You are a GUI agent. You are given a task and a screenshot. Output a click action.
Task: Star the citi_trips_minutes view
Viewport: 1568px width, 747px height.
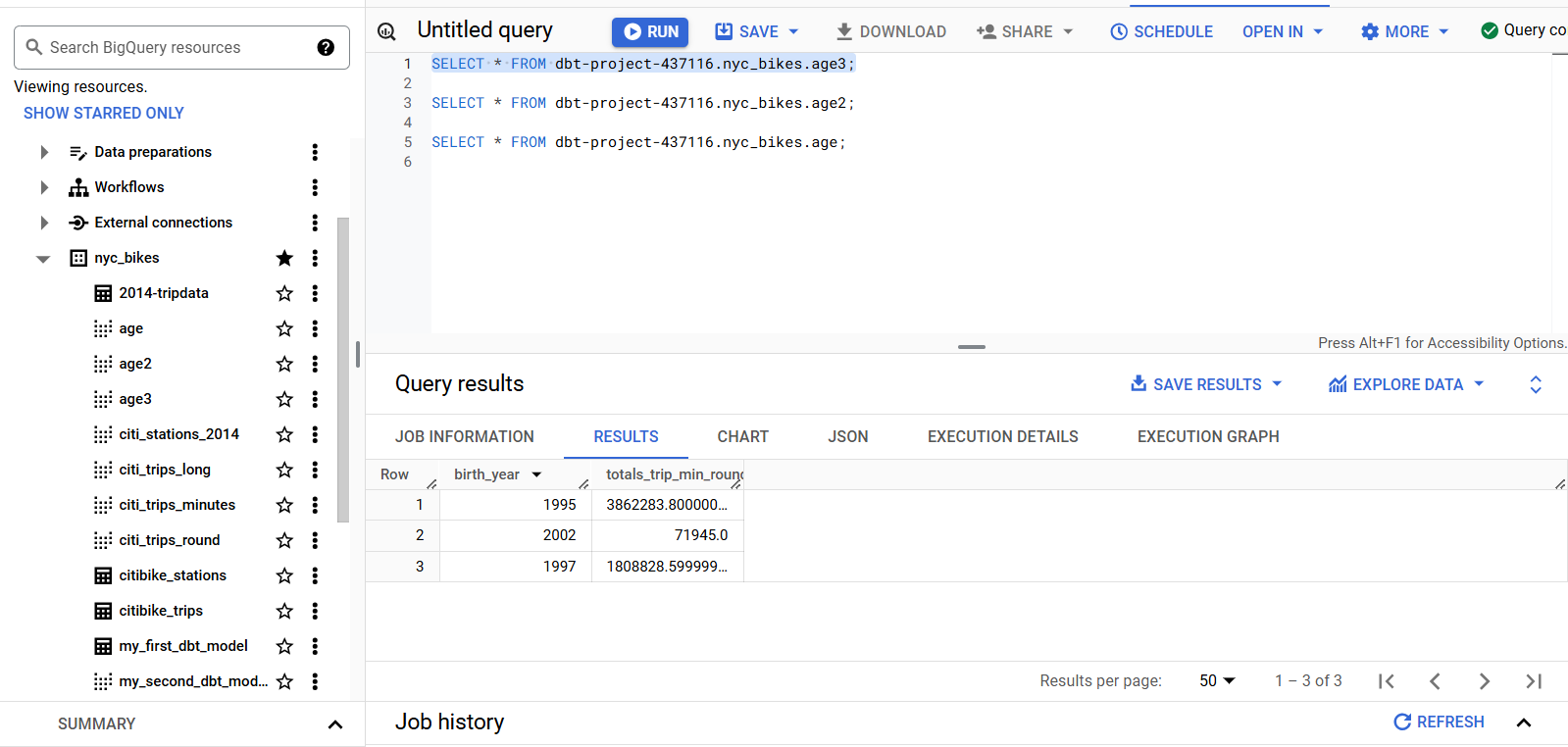tap(284, 505)
